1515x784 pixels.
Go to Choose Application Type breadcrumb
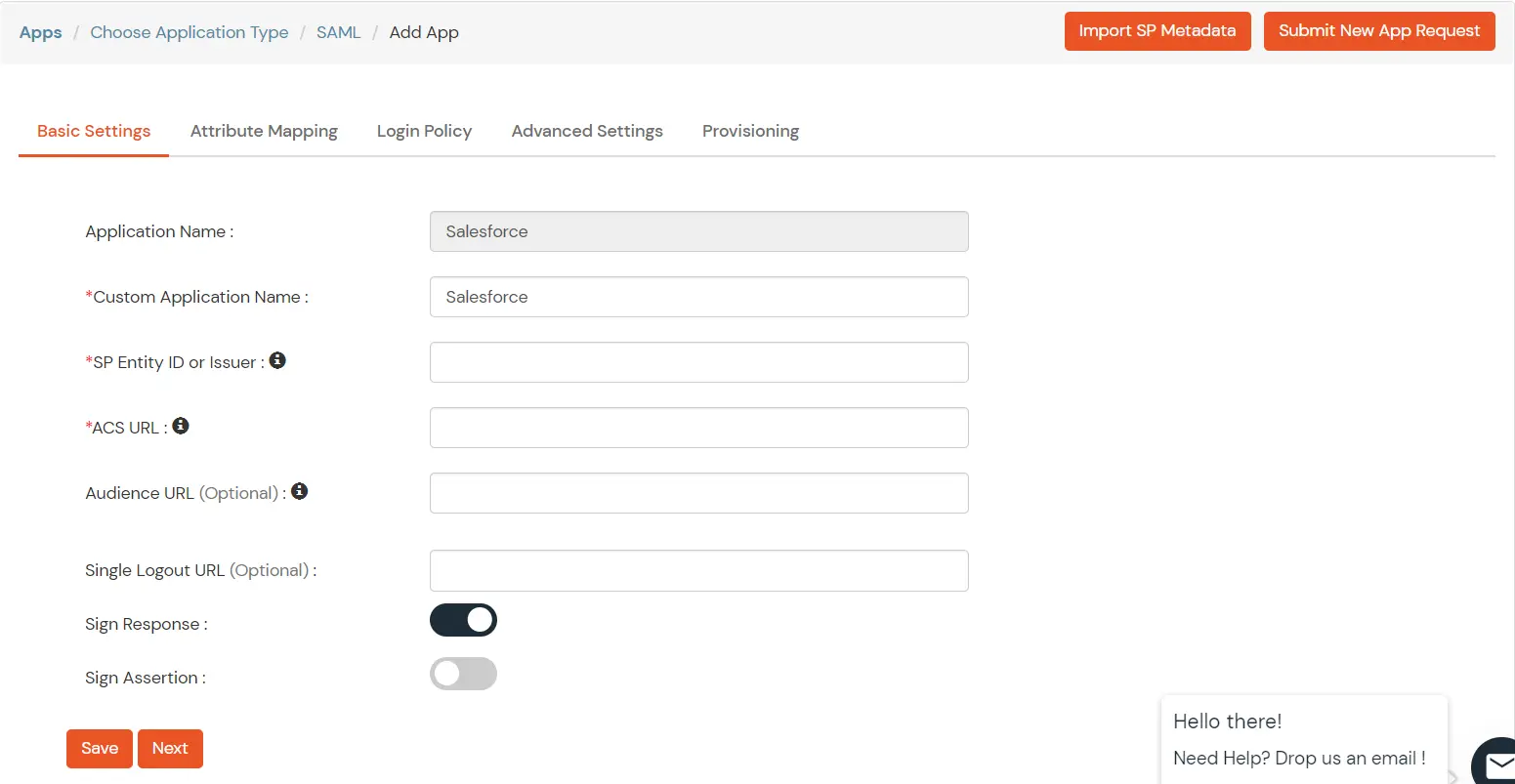189,32
